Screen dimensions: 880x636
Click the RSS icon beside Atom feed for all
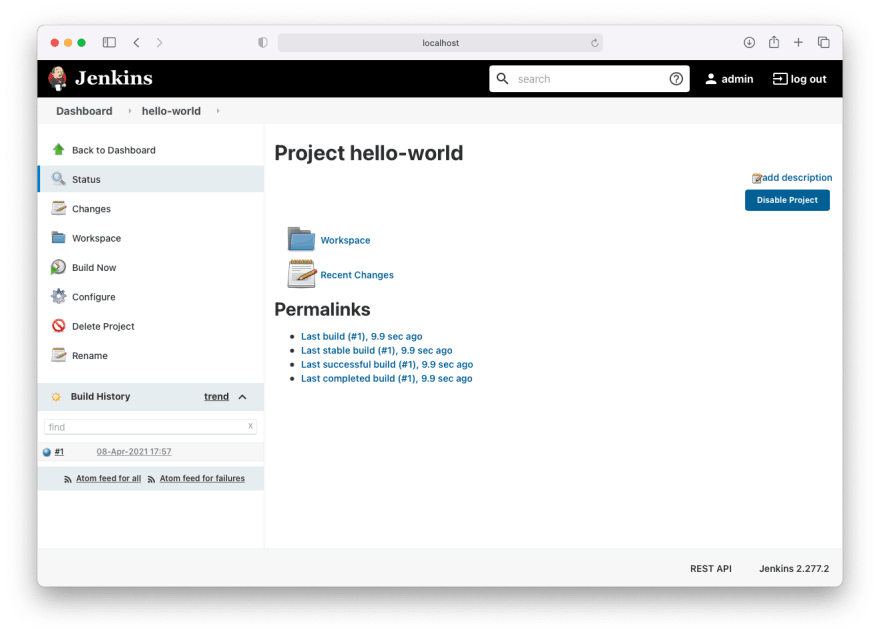67,479
